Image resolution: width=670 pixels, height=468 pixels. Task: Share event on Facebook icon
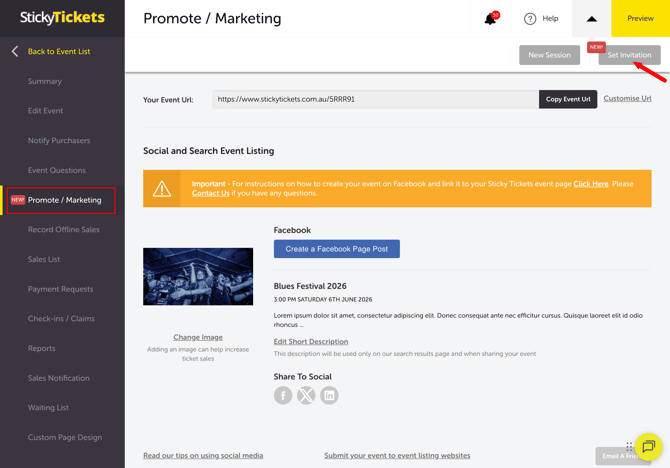283,395
